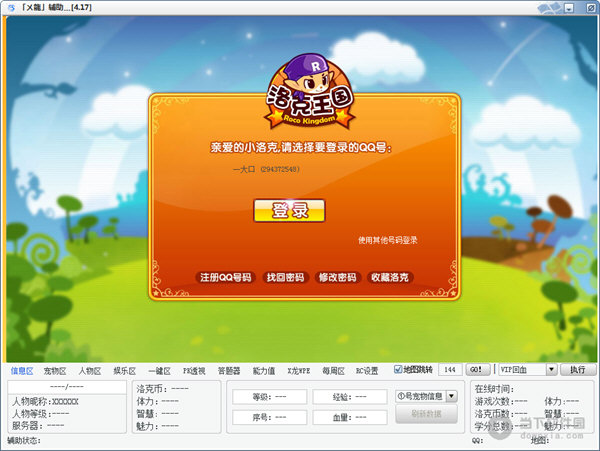Open the 人物区 tab
The height and width of the screenshot is (451, 600).
90,371
